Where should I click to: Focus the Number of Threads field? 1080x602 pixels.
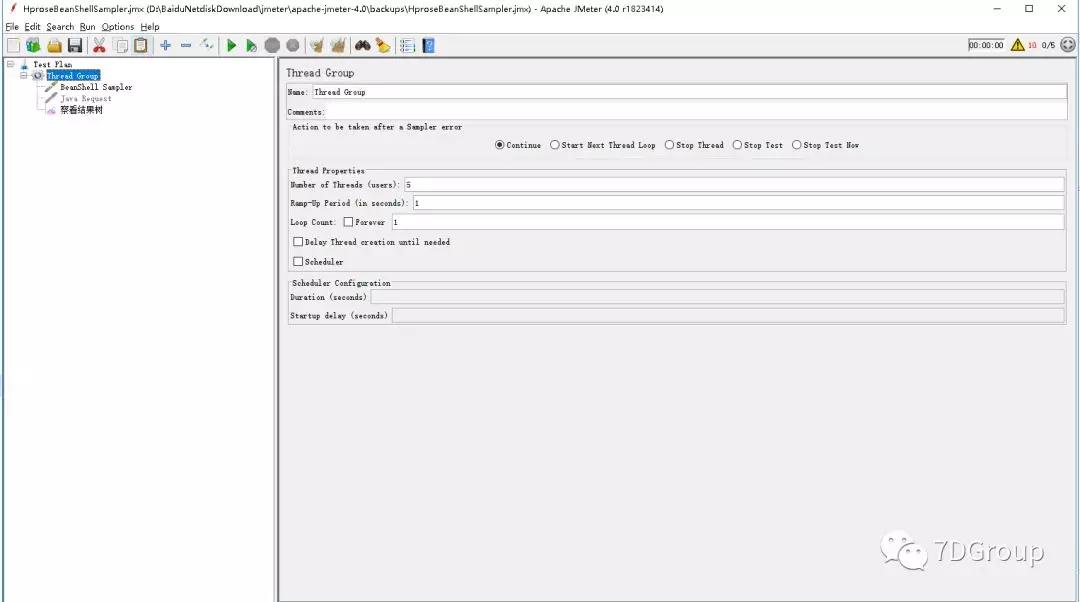click(734, 185)
